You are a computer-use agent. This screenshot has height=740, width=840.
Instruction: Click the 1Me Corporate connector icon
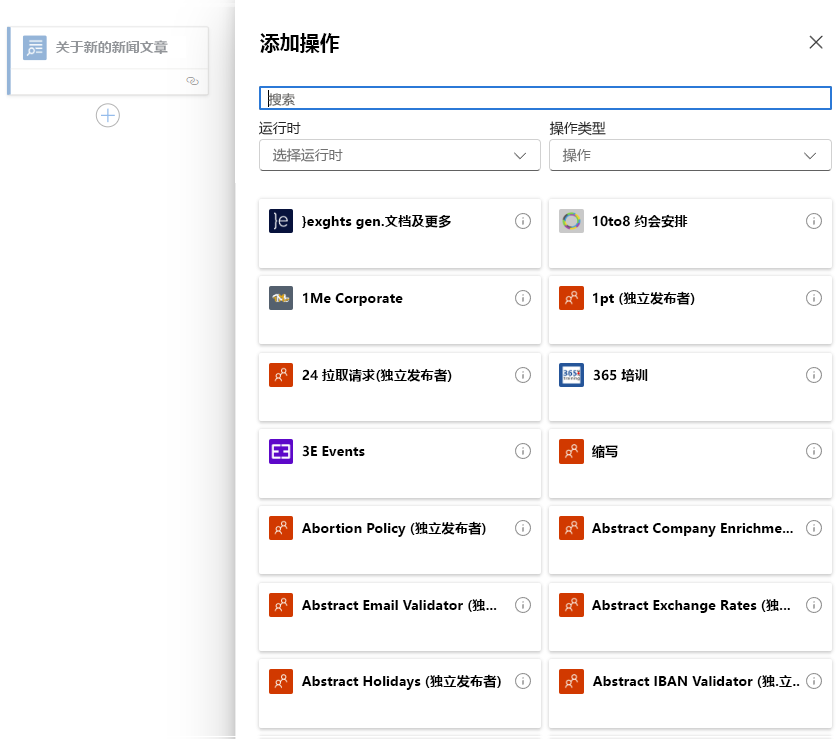(281, 298)
